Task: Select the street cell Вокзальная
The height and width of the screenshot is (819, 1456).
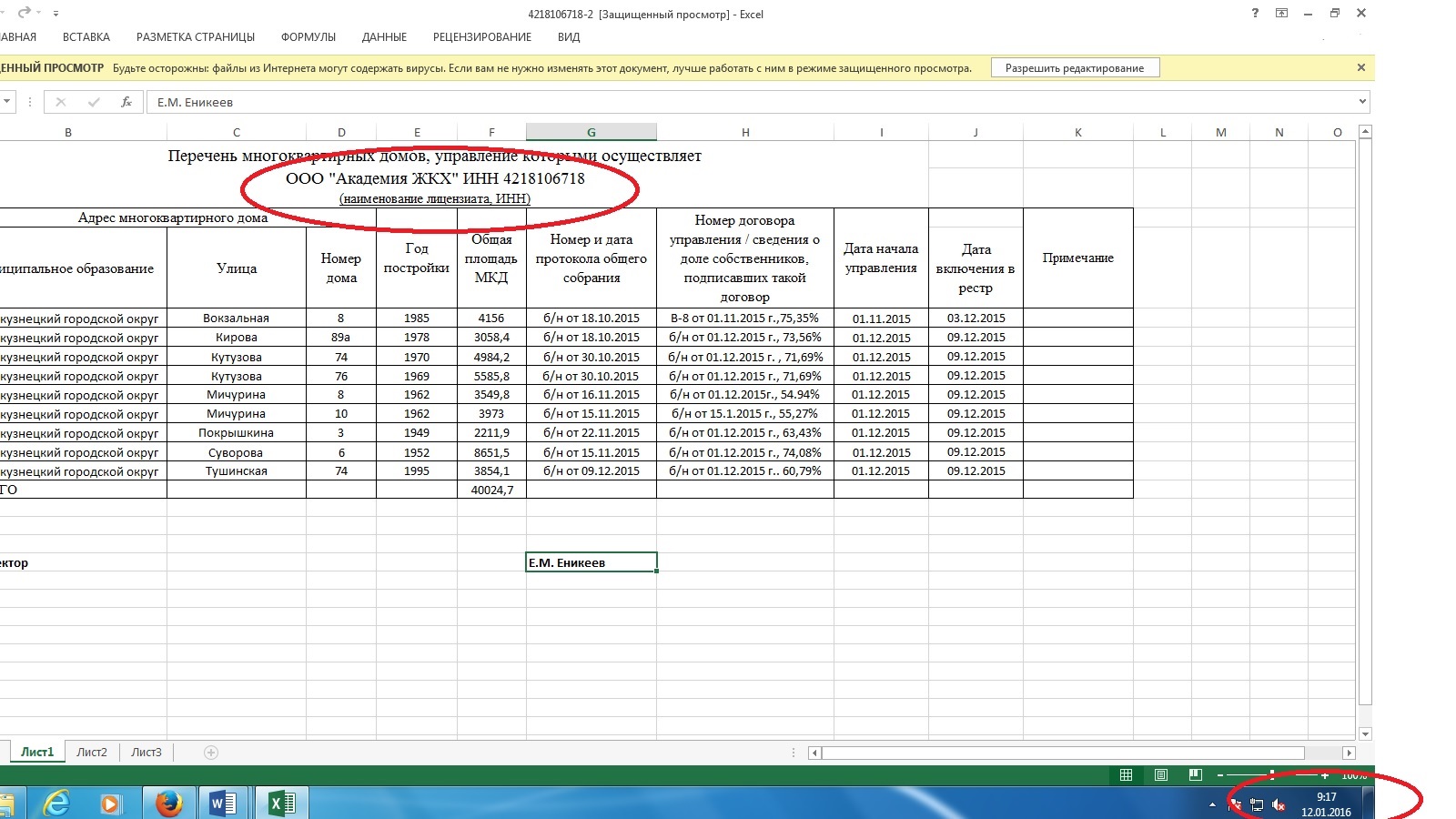Action: pyautogui.click(x=237, y=318)
